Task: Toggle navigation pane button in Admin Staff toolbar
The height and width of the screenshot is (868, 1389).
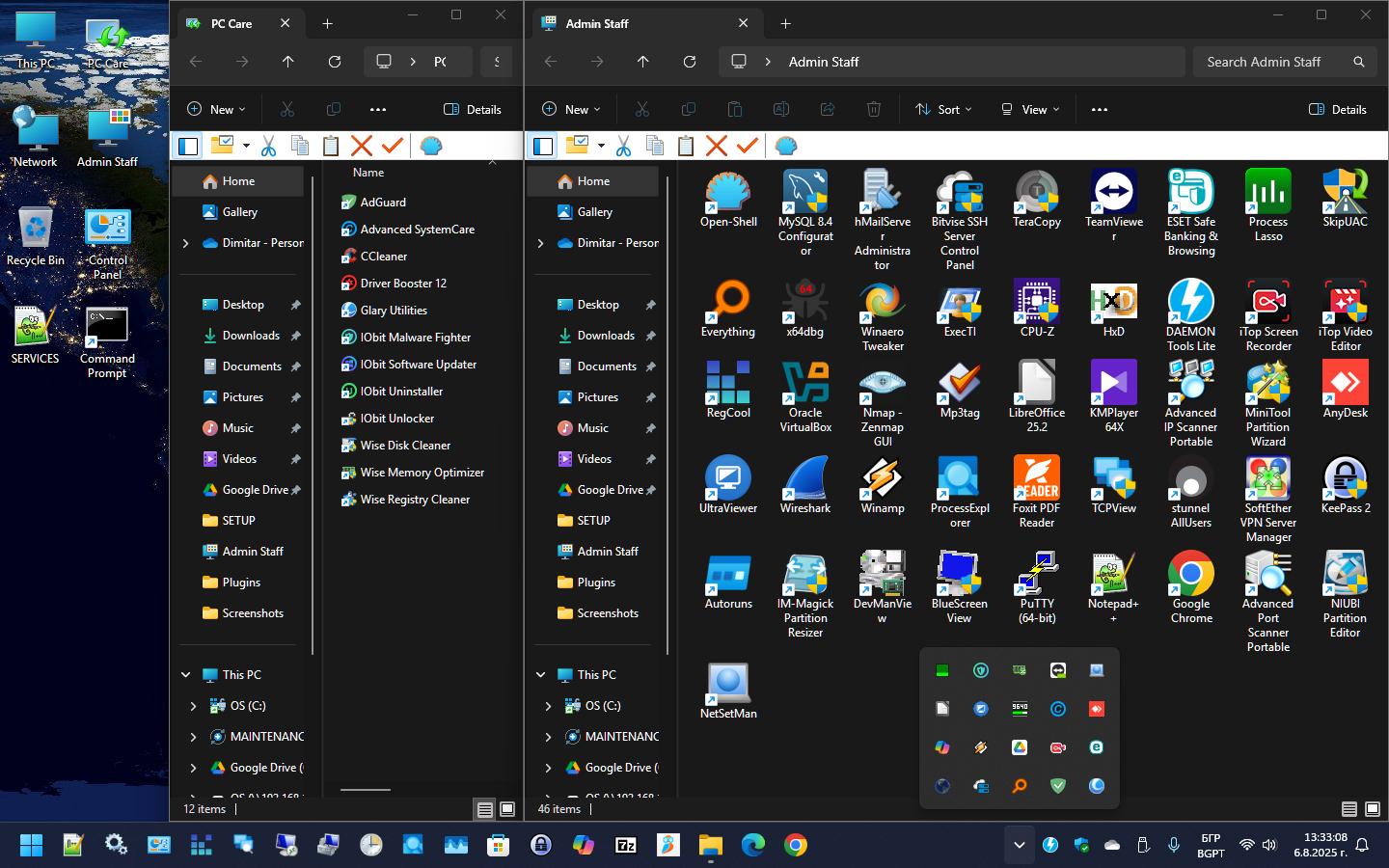Action: pos(543,146)
